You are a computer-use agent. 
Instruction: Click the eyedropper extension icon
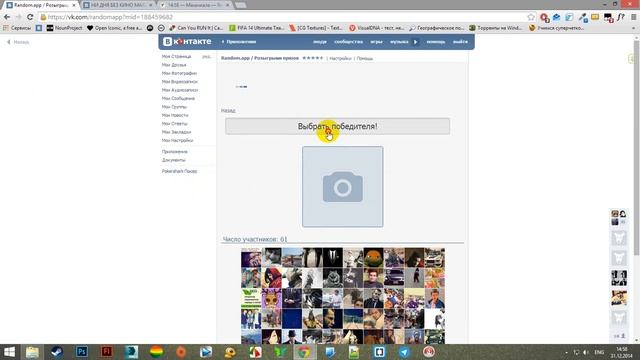point(582,17)
